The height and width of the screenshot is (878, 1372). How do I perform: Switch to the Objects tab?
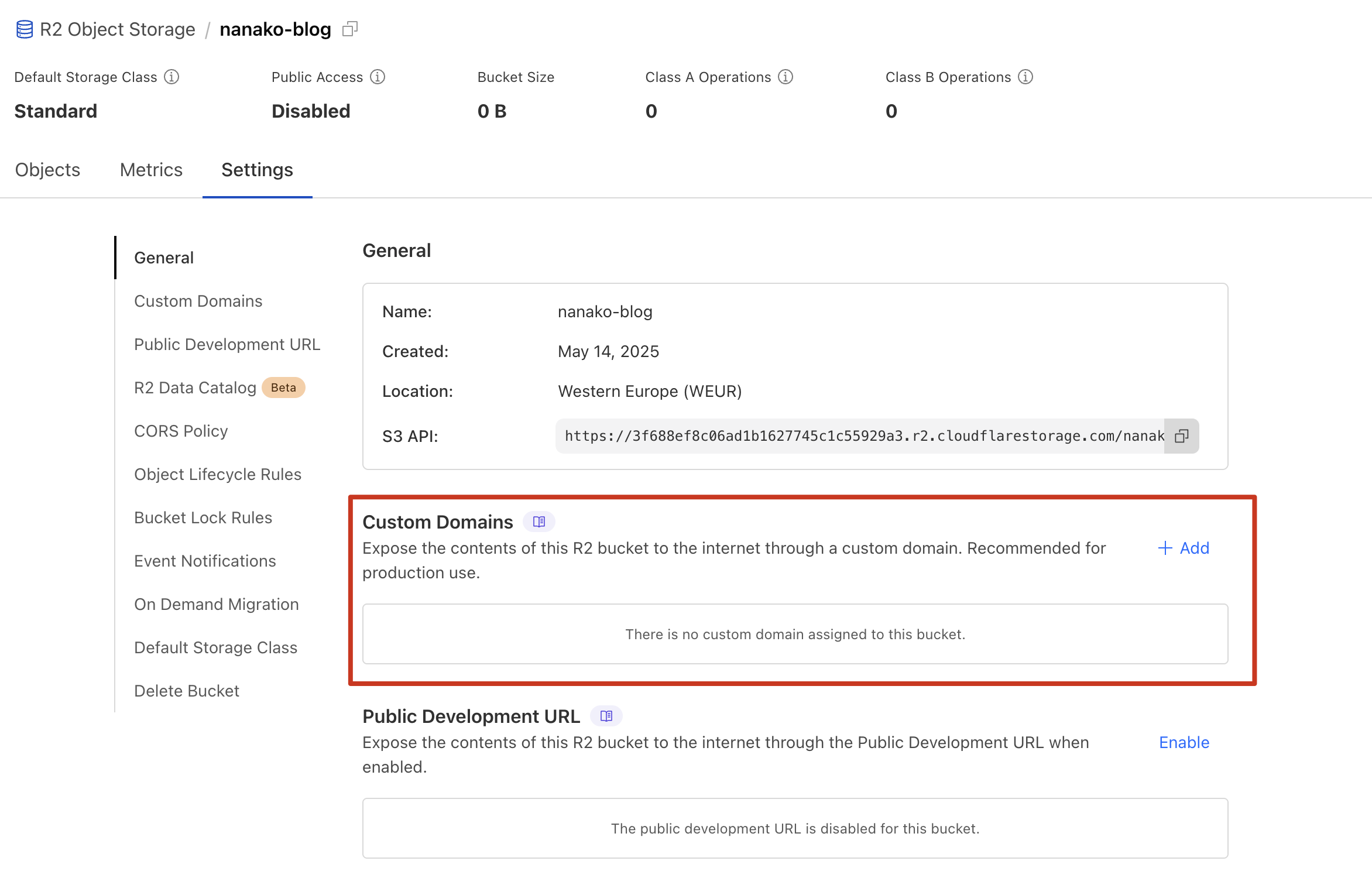click(47, 170)
